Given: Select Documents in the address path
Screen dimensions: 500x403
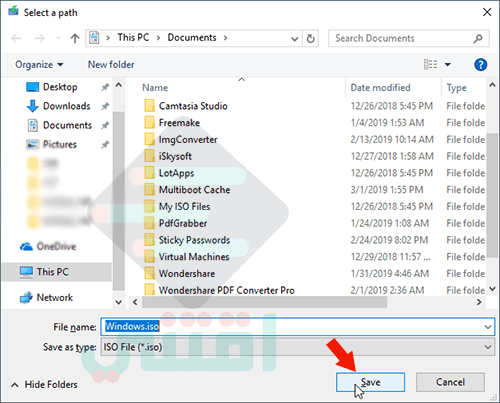Looking at the screenshot, I should click(192, 37).
